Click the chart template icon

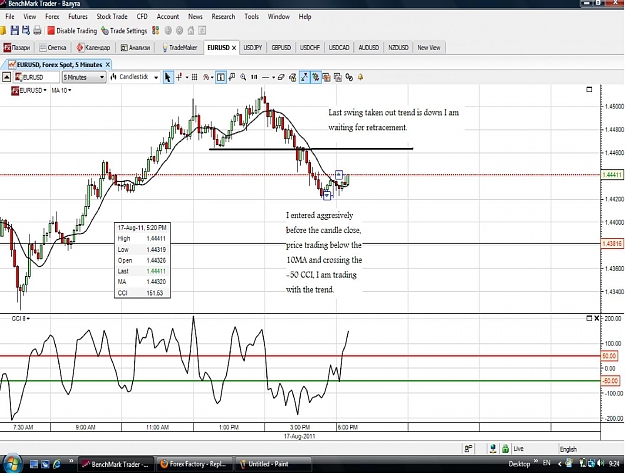(326, 77)
